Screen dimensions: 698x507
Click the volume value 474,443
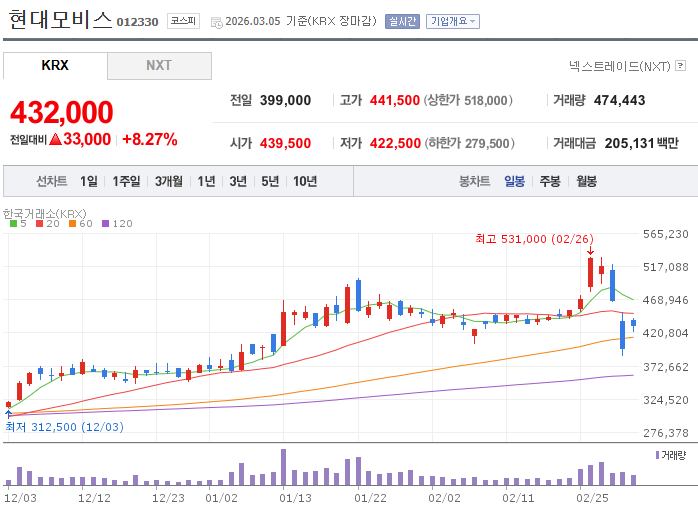(x=619, y=100)
